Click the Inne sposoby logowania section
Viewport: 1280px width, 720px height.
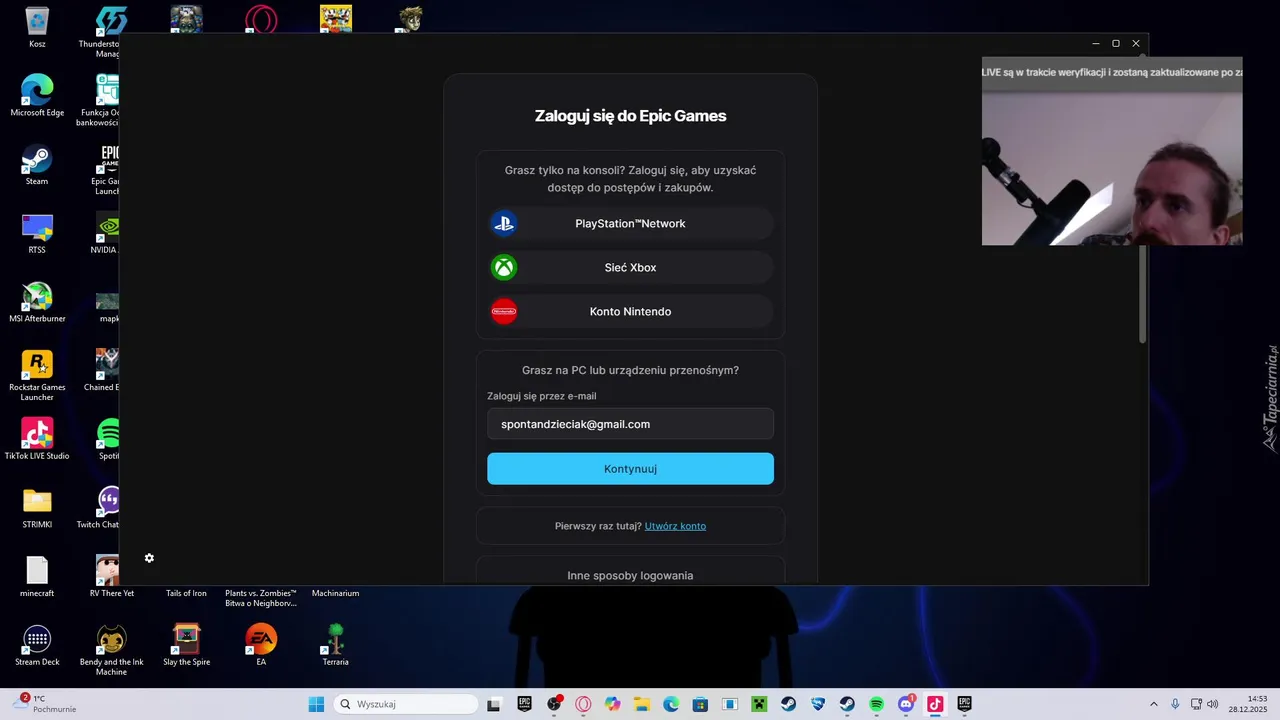click(630, 571)
